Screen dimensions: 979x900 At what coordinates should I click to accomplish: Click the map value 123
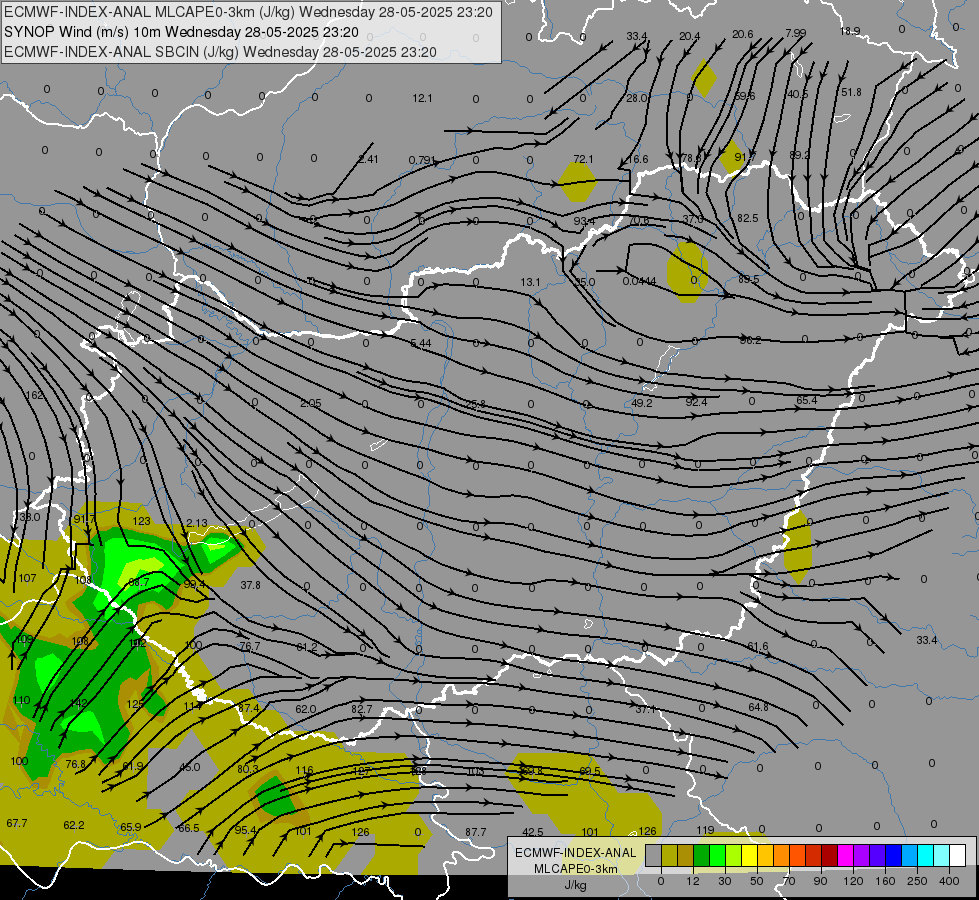(142, 521)
